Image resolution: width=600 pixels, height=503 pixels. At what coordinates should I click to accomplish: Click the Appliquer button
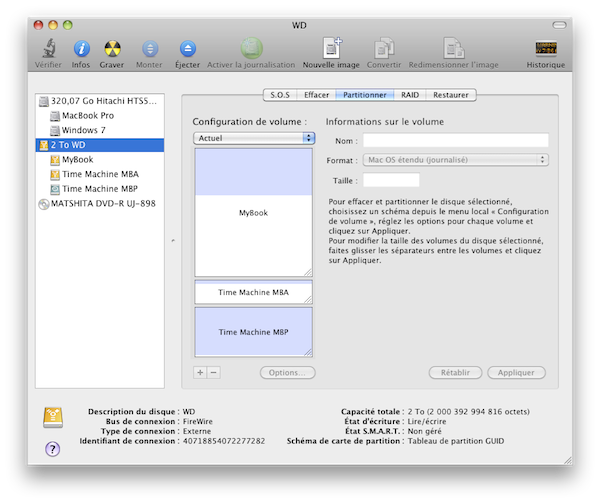[516, 373]
